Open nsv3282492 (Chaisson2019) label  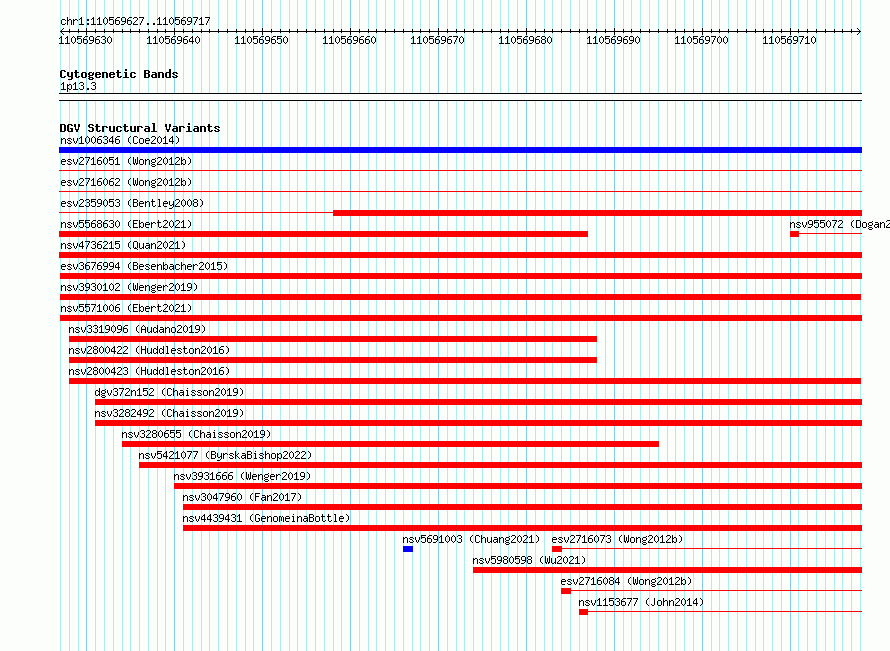(169, 413)
